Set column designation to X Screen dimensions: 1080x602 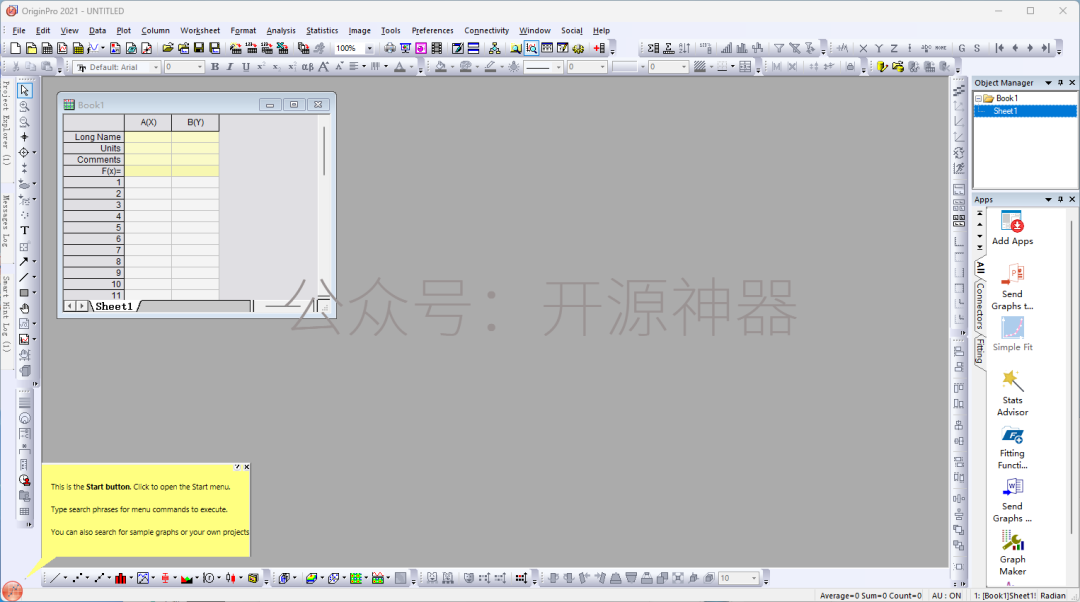(x=863, y=48)
